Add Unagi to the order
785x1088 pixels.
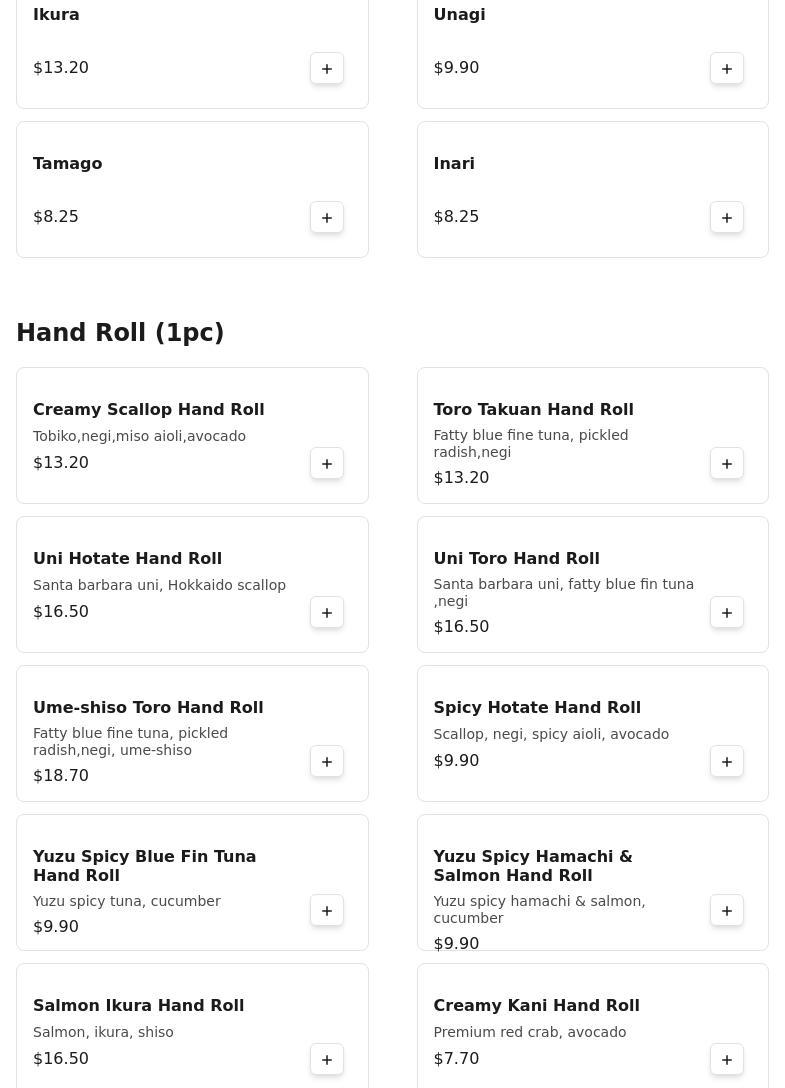pyautogui.click(x=727, y=68)
